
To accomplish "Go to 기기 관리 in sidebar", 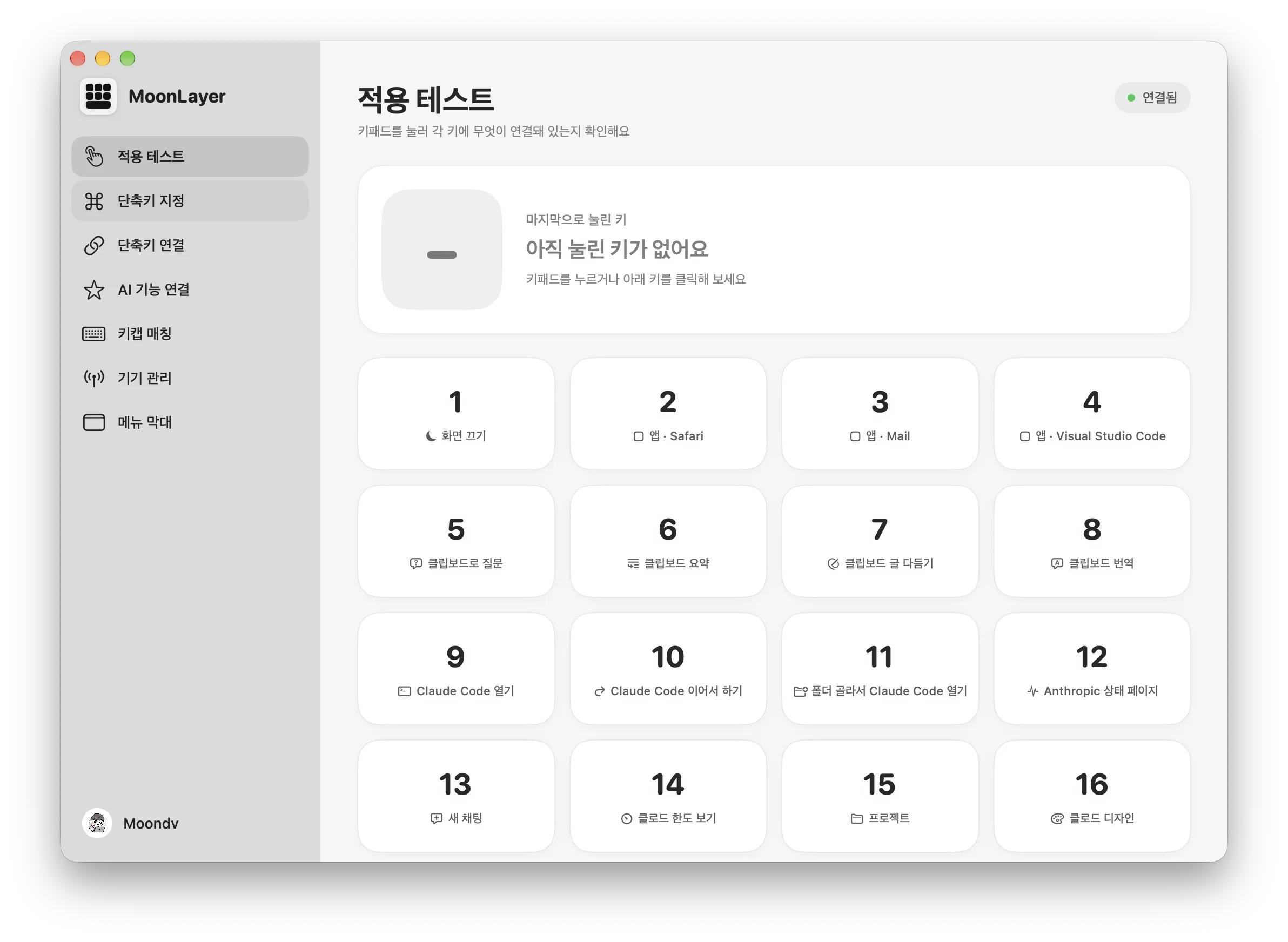I will [190, 378].
